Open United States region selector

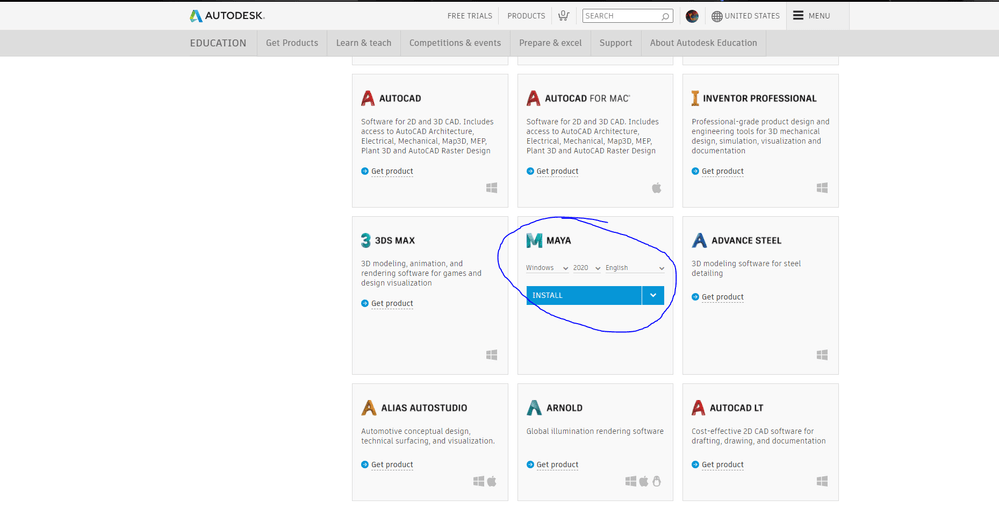745,16
